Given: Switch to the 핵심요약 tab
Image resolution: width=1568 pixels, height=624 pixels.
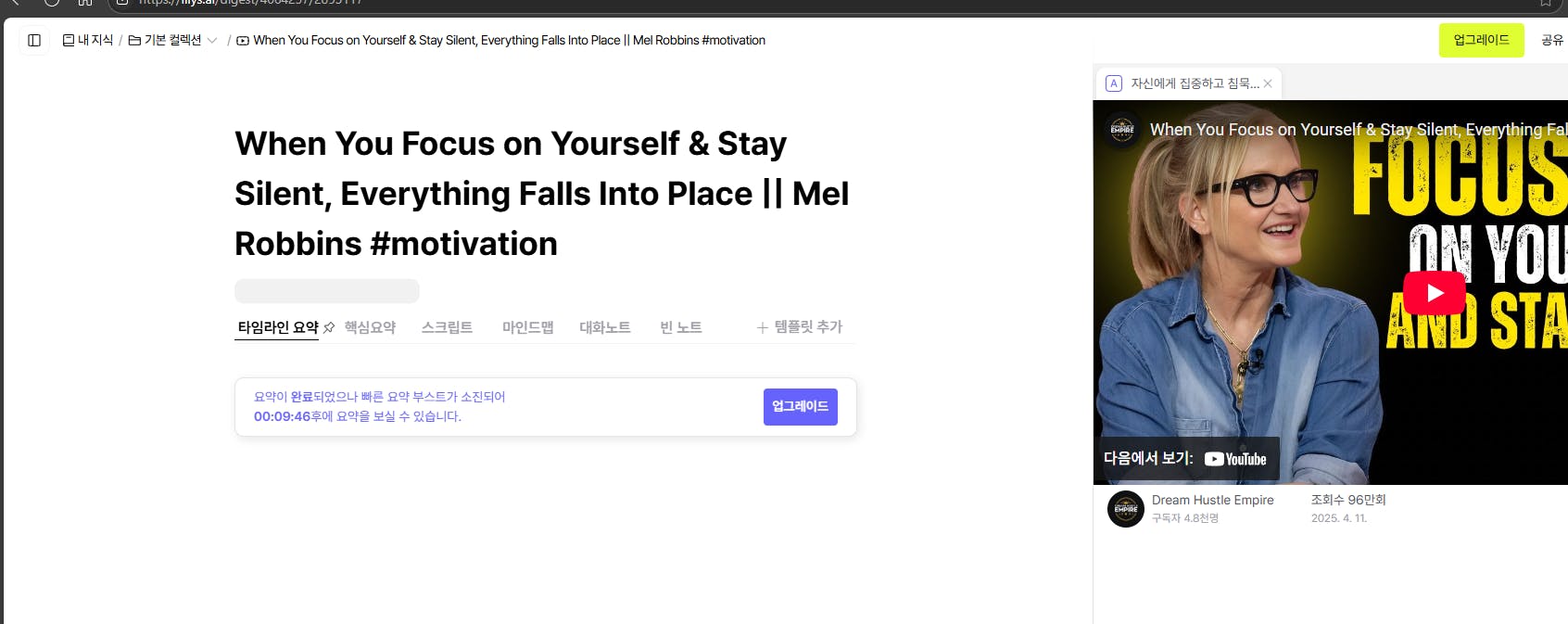Looking at the screenshot, I should (x=370, y=327).
